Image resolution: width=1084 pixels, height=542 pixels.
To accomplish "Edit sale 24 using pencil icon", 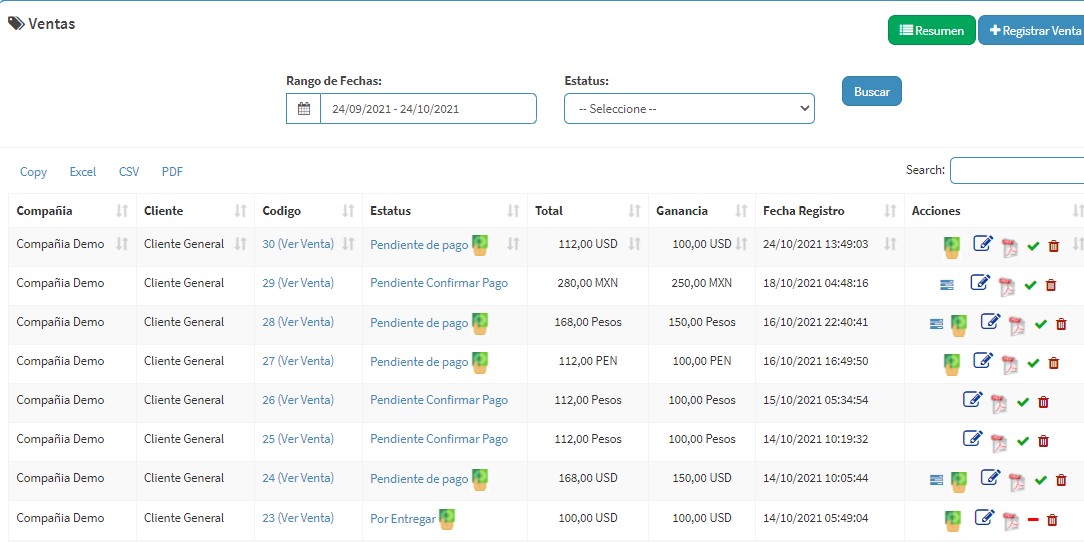I will point(991,477).
